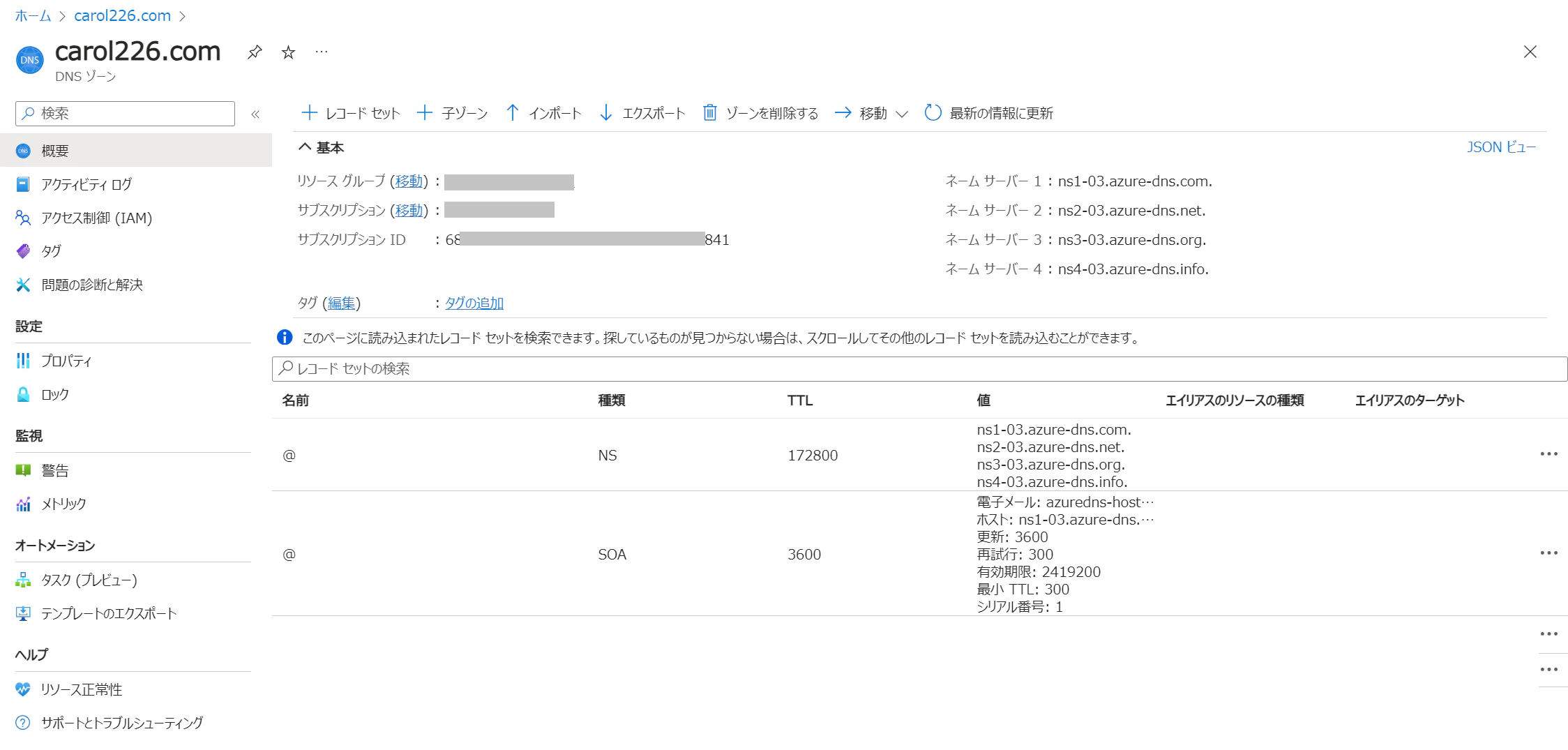This screenshot has width=1568, height=750.
Task: Refresh with 最新の情報に更新
Action: pyautogui.click(x=988, y=113)
